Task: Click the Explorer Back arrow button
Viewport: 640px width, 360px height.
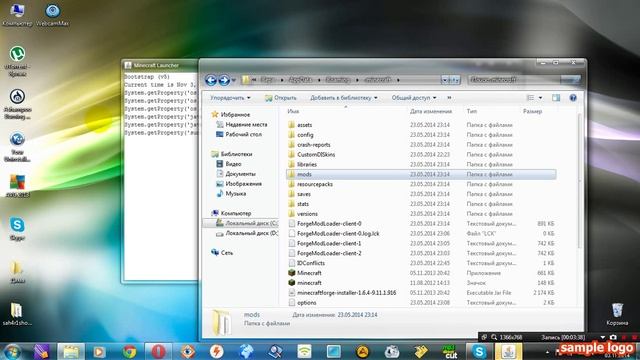Action: tap(211, 80)
